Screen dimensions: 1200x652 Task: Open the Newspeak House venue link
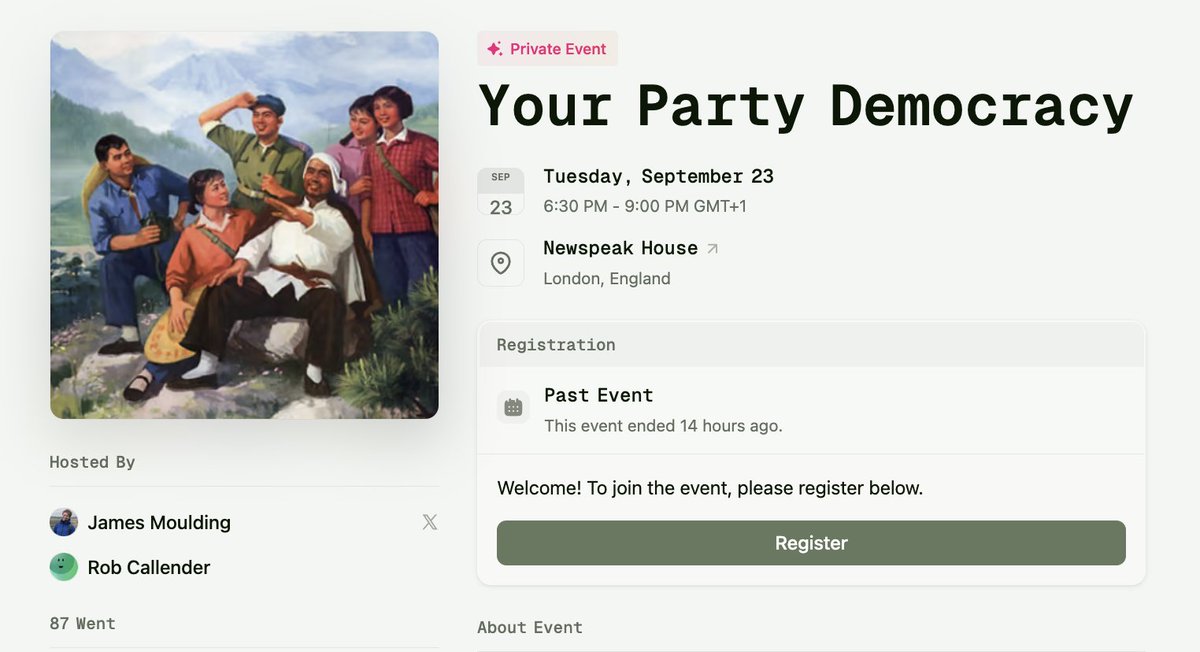tap(620, 248)
